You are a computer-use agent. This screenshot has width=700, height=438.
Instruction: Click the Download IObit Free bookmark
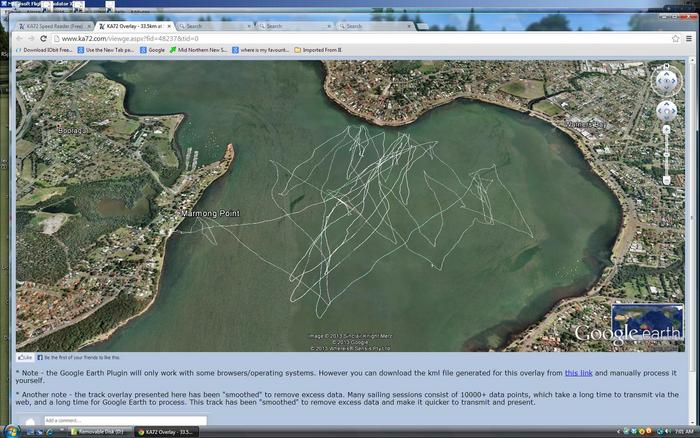[47, 49]
